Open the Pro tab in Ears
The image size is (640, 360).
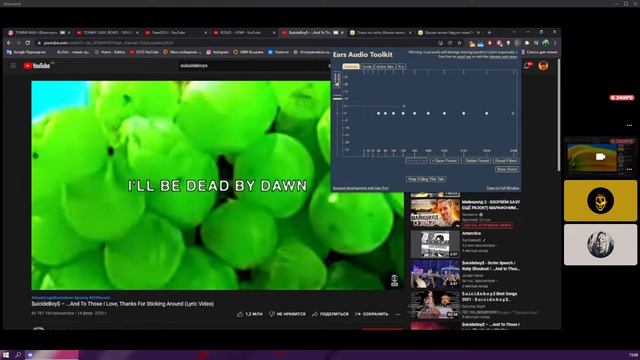point(401,67)
